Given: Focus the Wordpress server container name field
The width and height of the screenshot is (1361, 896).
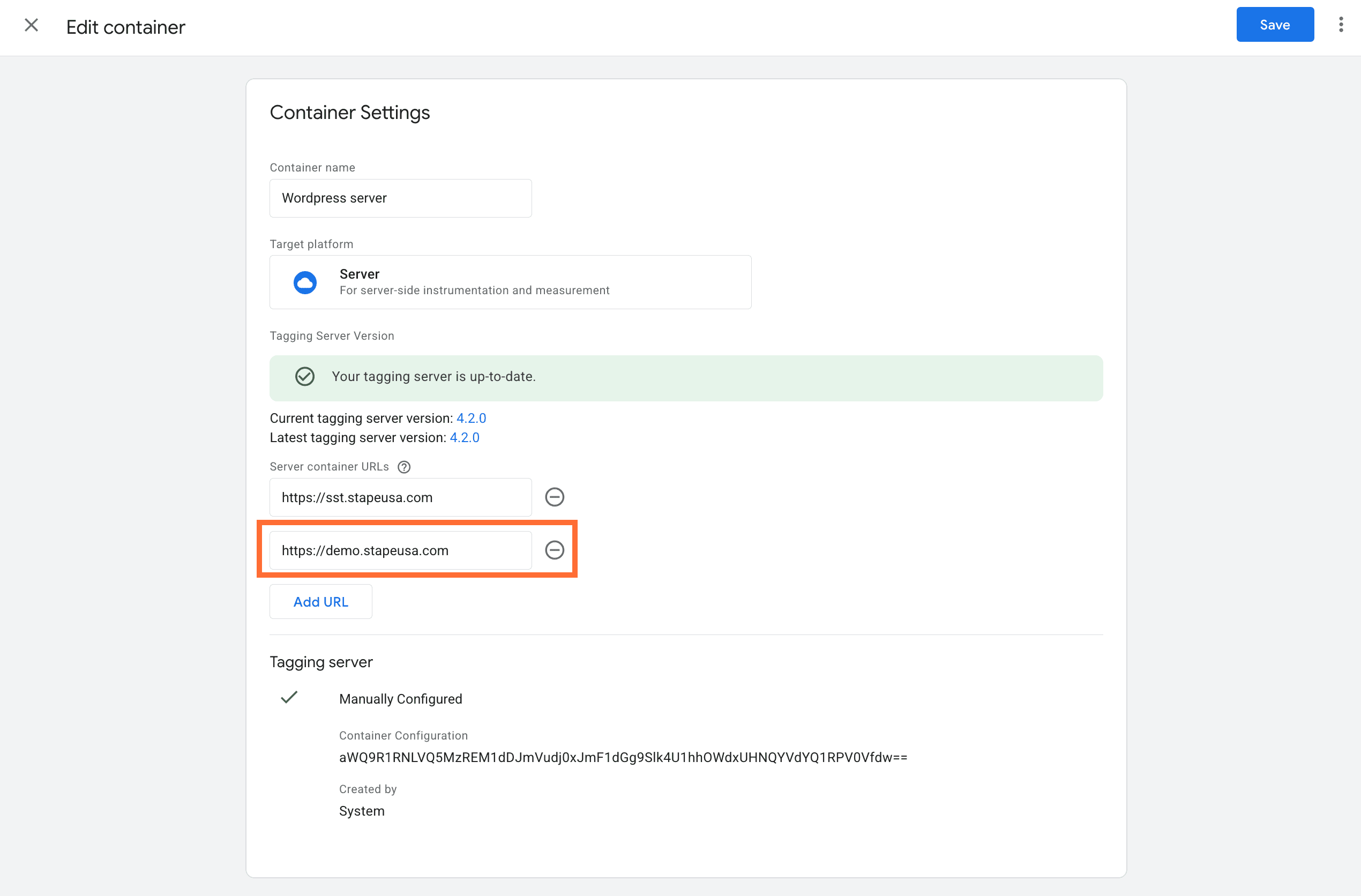Looking at the screenshot, I should click(400, 198).
